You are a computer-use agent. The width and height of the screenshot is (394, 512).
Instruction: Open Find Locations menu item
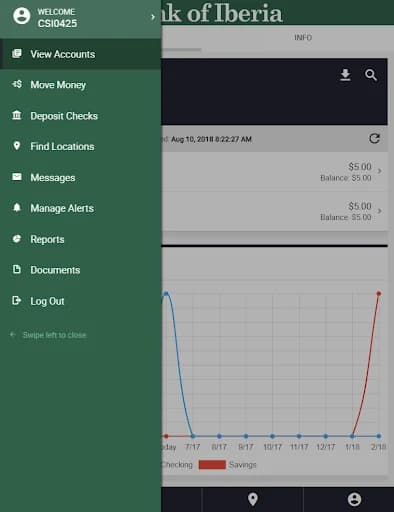click(x=81, y=146)
